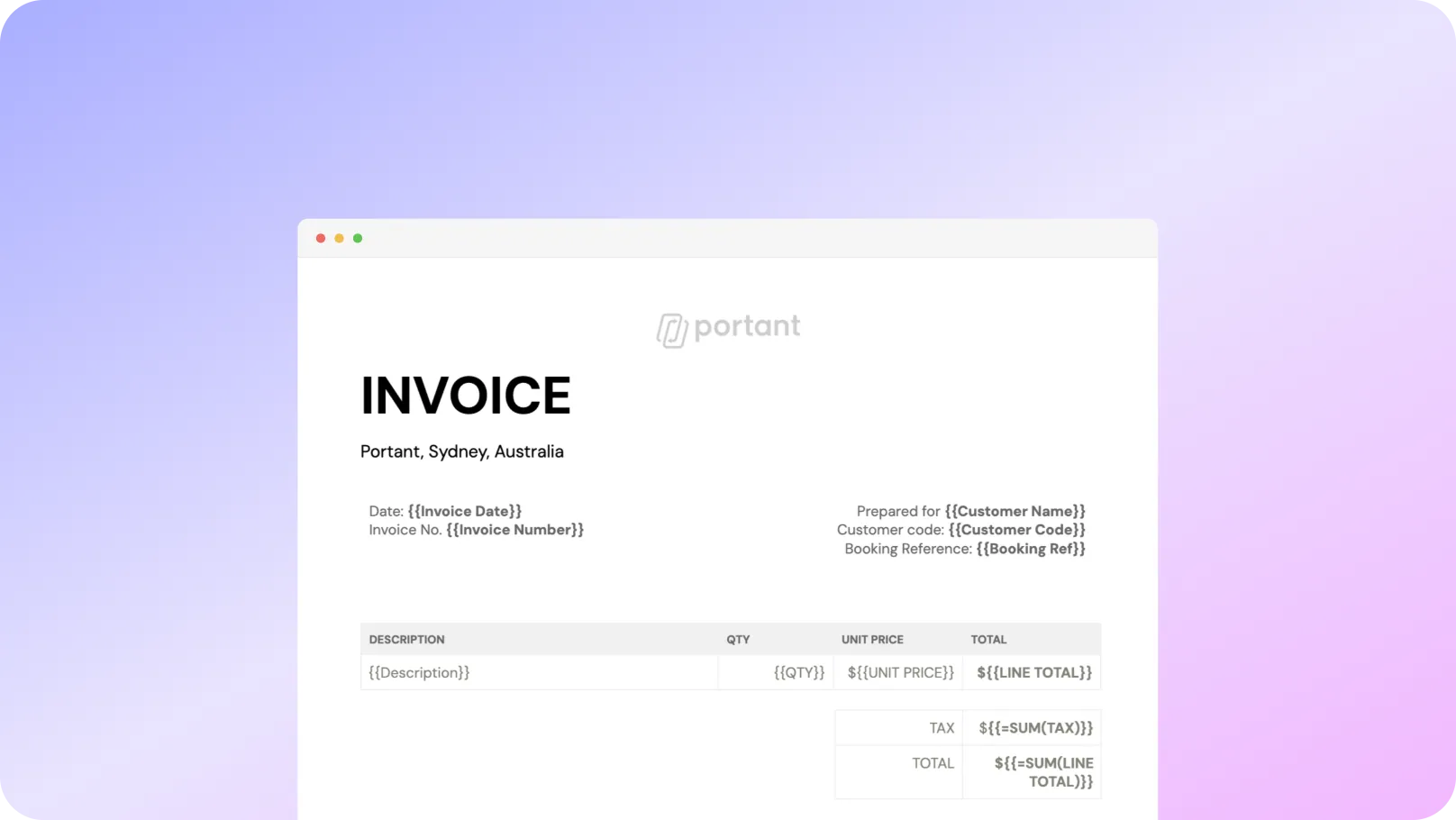Click the {{Customer Name}} placeholder
Image resolution: width=1456 pixels, height=820 pixels.
point(1015,511)
